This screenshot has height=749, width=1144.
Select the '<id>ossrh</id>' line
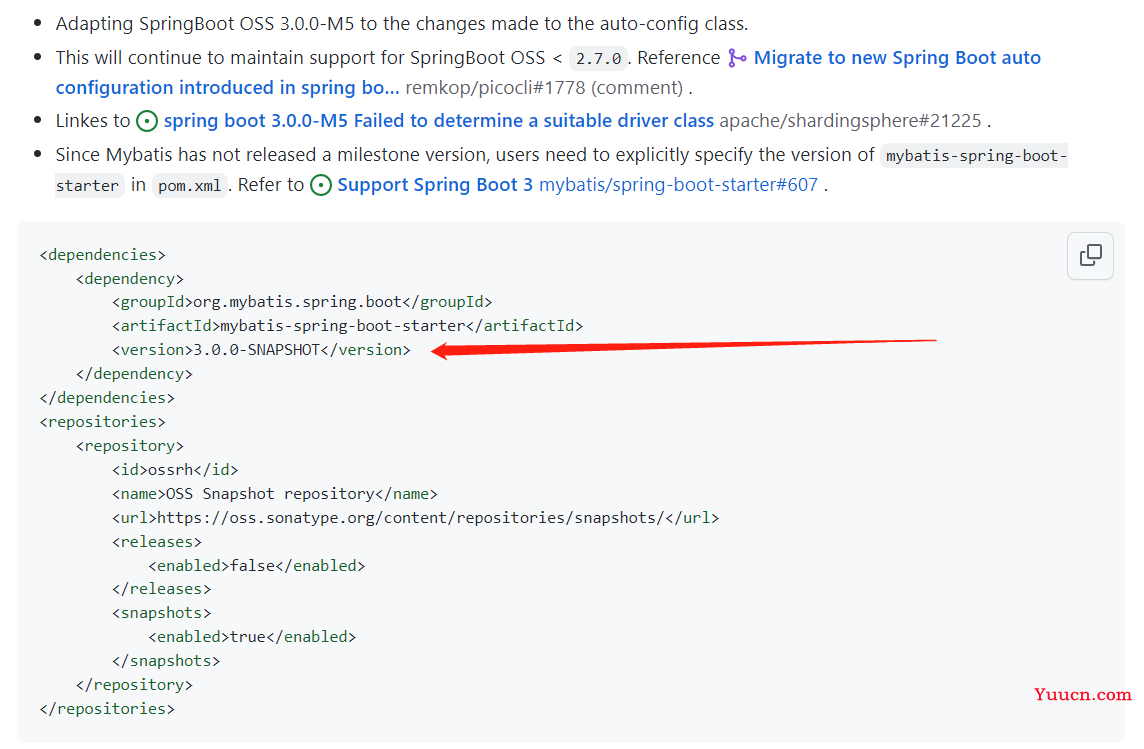175,470
